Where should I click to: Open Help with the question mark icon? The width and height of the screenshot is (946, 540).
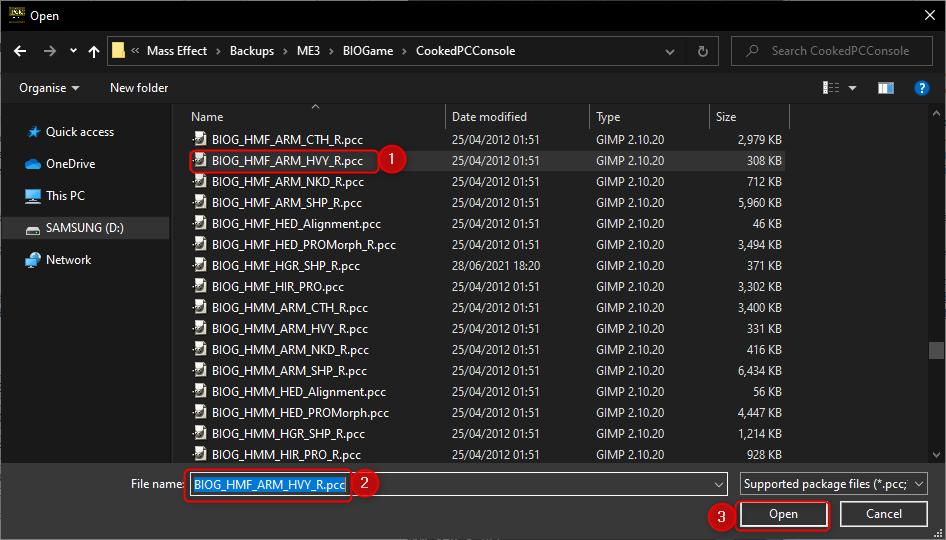point(921,88)
